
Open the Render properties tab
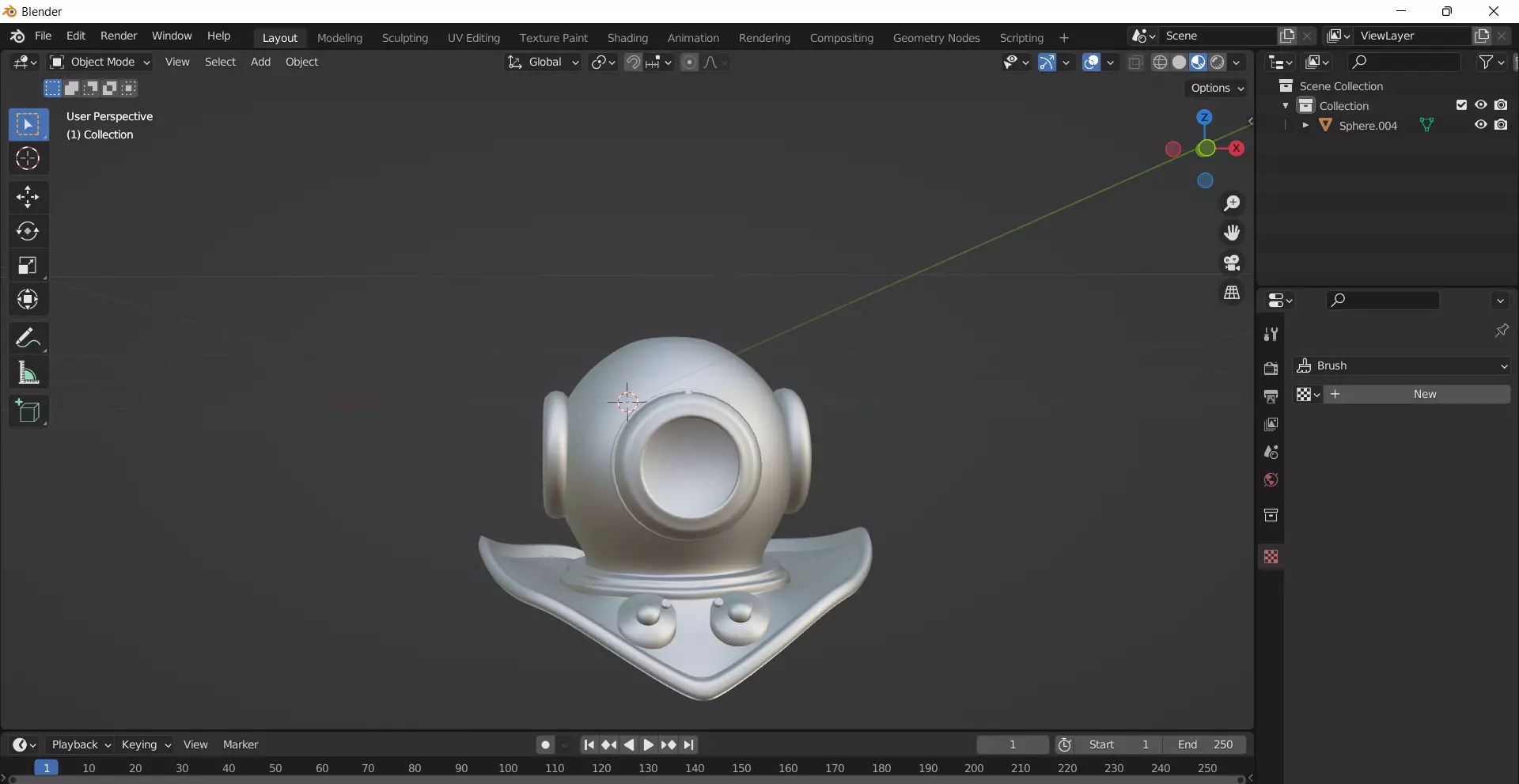(x=1271, y=369)
